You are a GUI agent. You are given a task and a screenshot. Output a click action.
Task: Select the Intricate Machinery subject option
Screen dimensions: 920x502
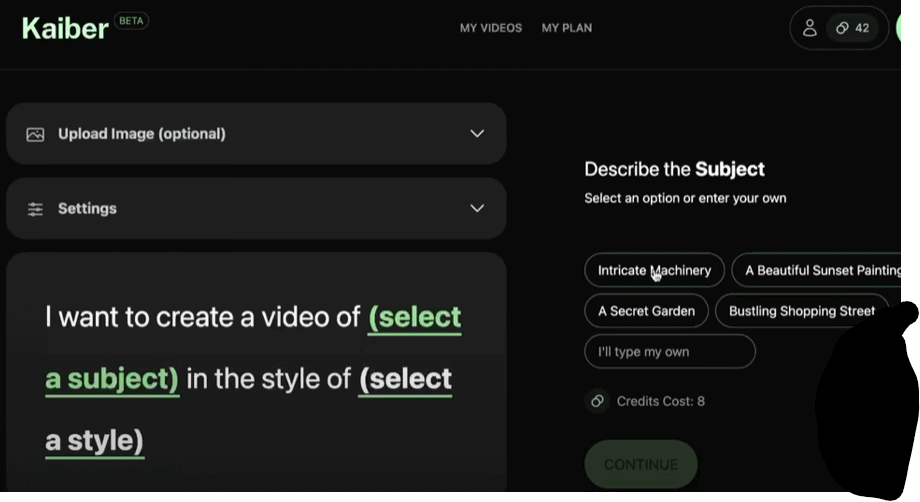tap(654, 270)
